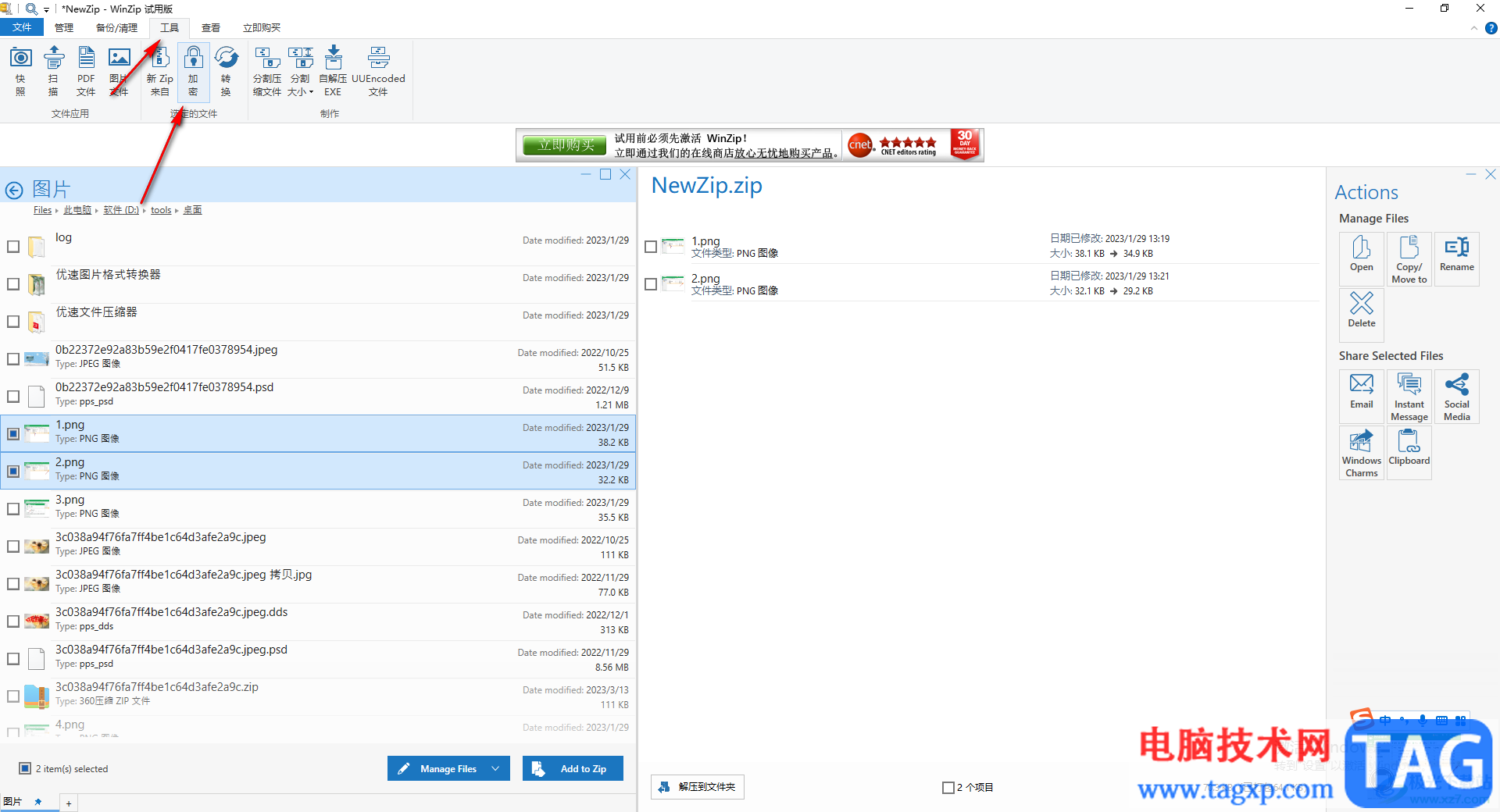The height and width of the screenshot is (812, 1500).
Task: Click the back arrow beside 图片
Action: [x=14, y=190]
